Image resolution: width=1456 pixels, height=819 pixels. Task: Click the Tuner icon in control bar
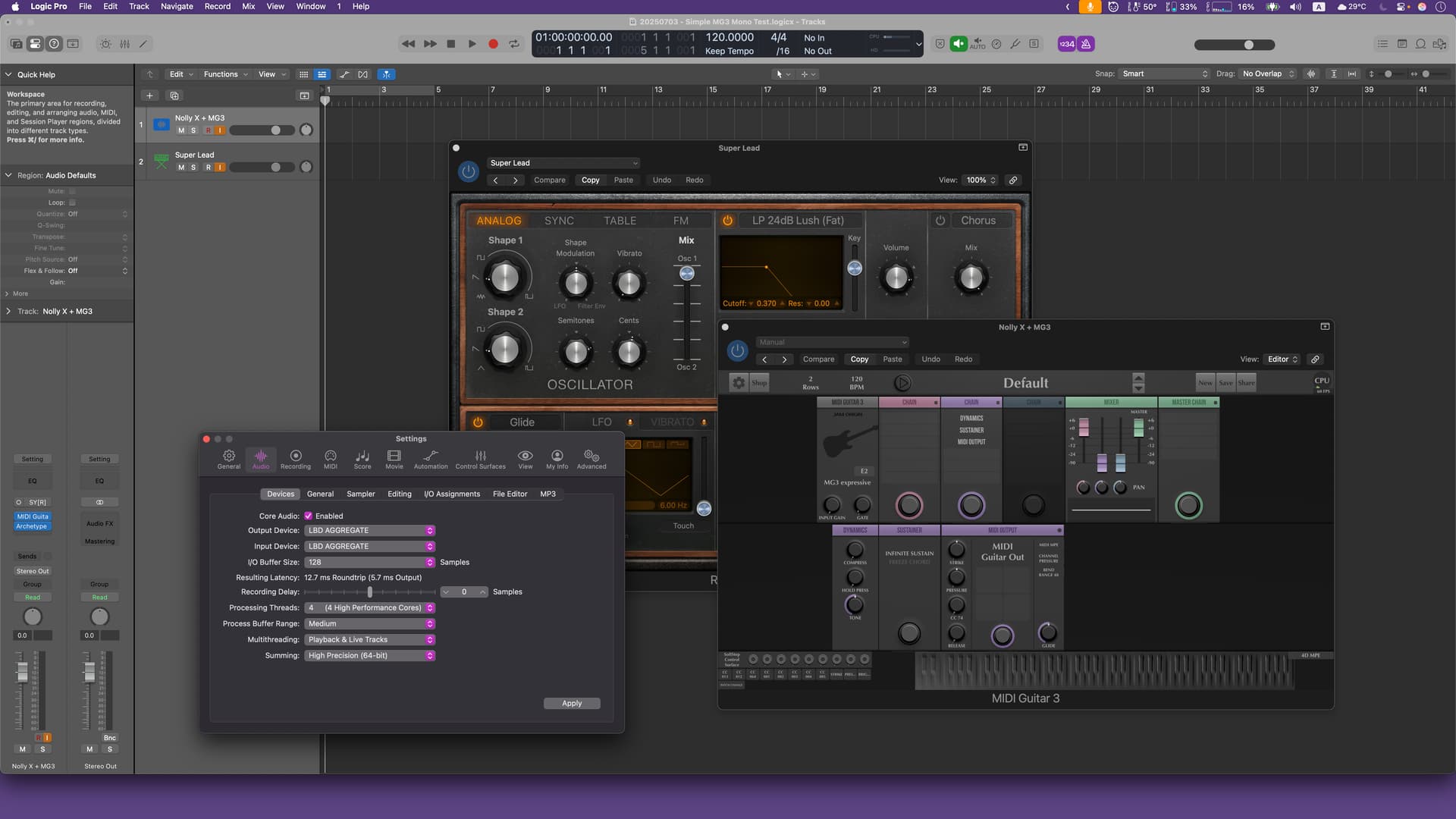[x=1015, y=44]
